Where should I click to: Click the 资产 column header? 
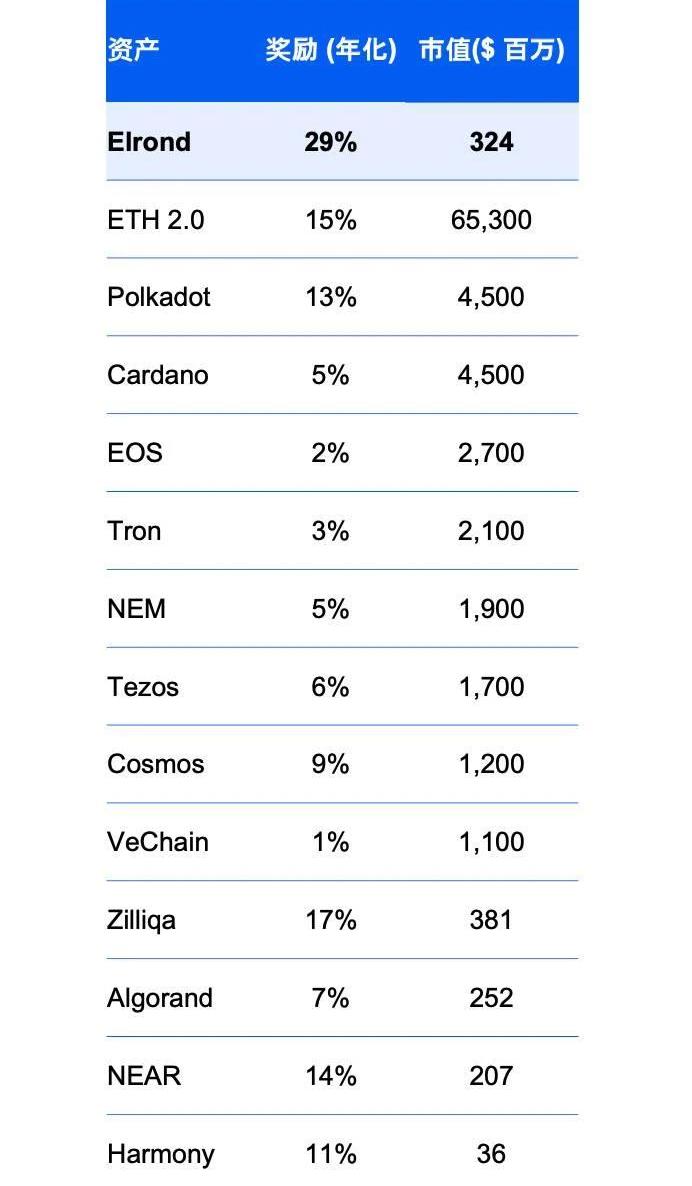click(x=133, y=50)
